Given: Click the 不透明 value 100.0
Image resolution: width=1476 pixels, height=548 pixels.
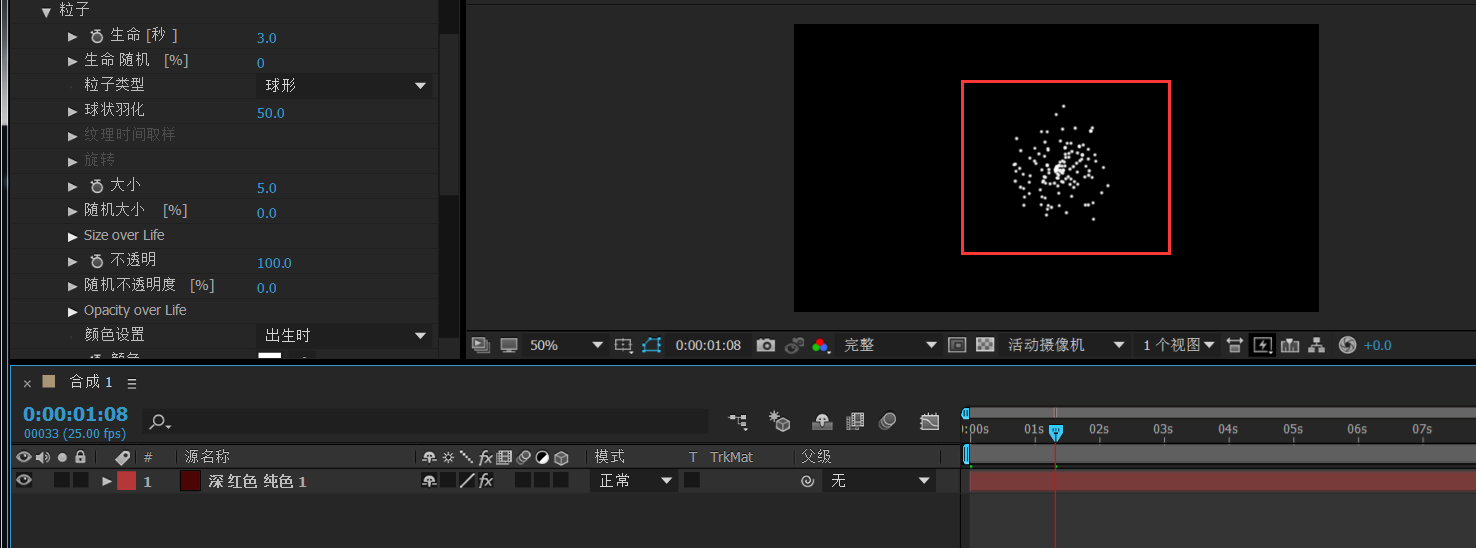Looking at the screenshot, I should click(x=274, y=263).
